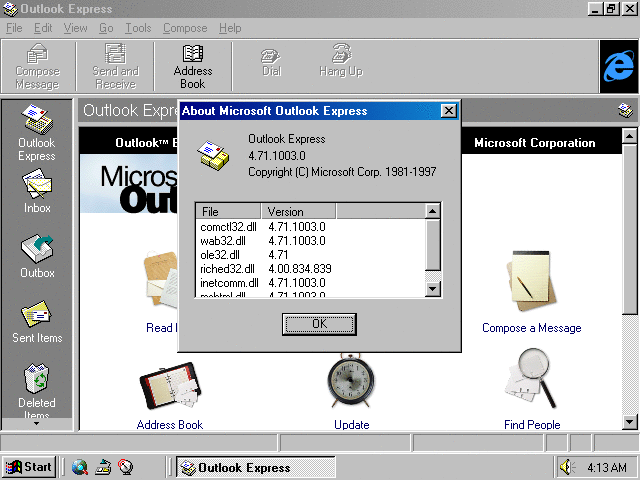Click the file list scrollbar thumb
Image resolution: width=640 pixels, height=480 pixels.
[432, 245]
